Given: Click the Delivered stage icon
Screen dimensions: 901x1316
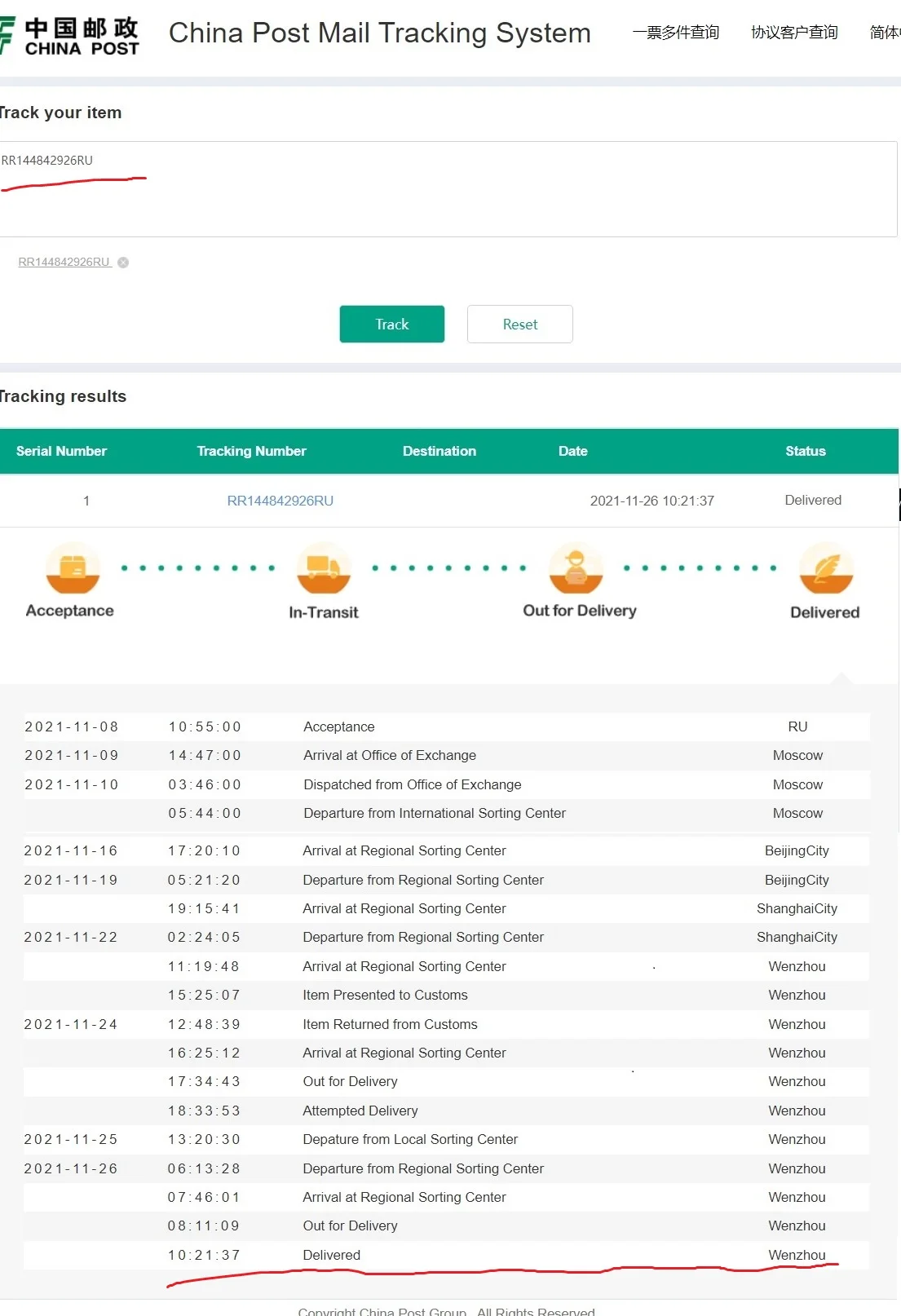Looking at the screenshot, I should tap(826, 568).
